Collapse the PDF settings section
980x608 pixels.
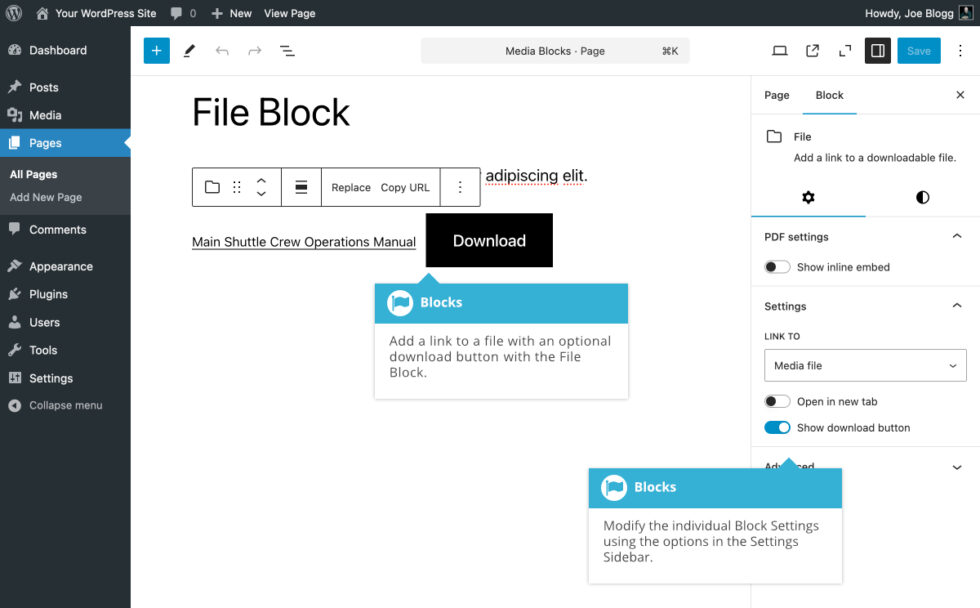(956, 236)
